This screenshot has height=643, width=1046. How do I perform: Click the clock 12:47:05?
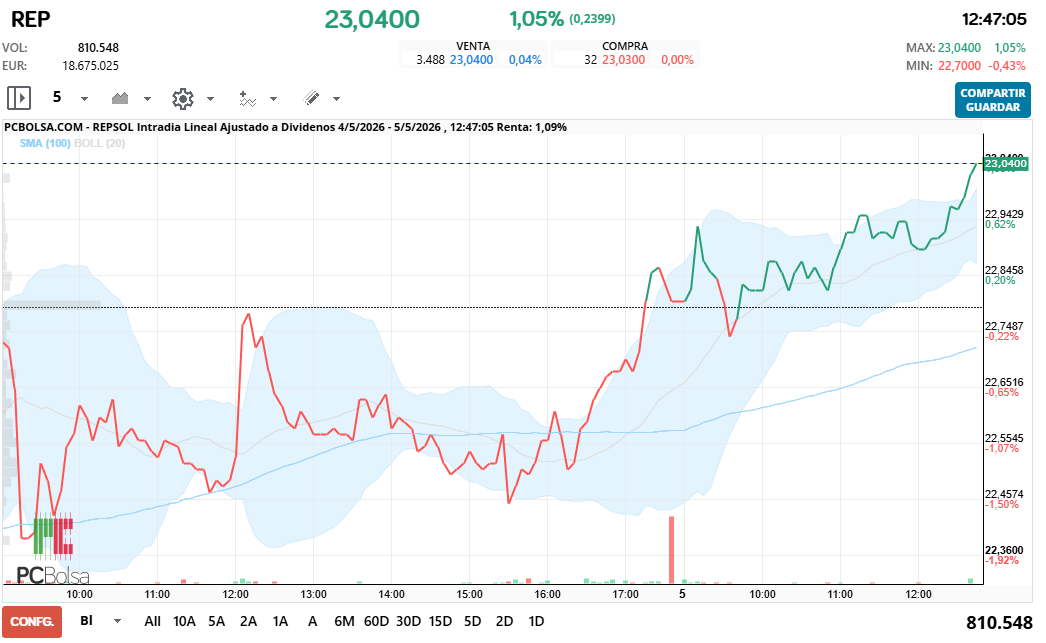tap(994, 19)
